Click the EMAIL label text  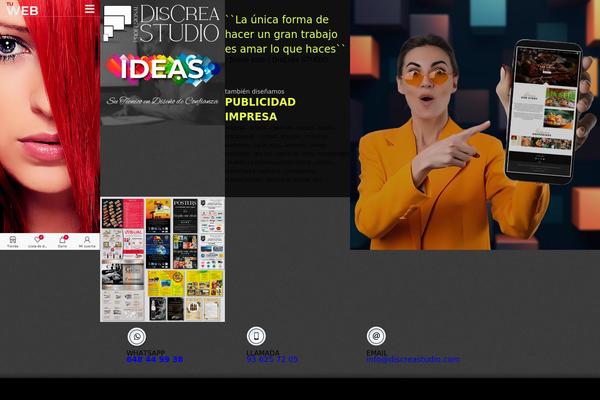(377, 353)
